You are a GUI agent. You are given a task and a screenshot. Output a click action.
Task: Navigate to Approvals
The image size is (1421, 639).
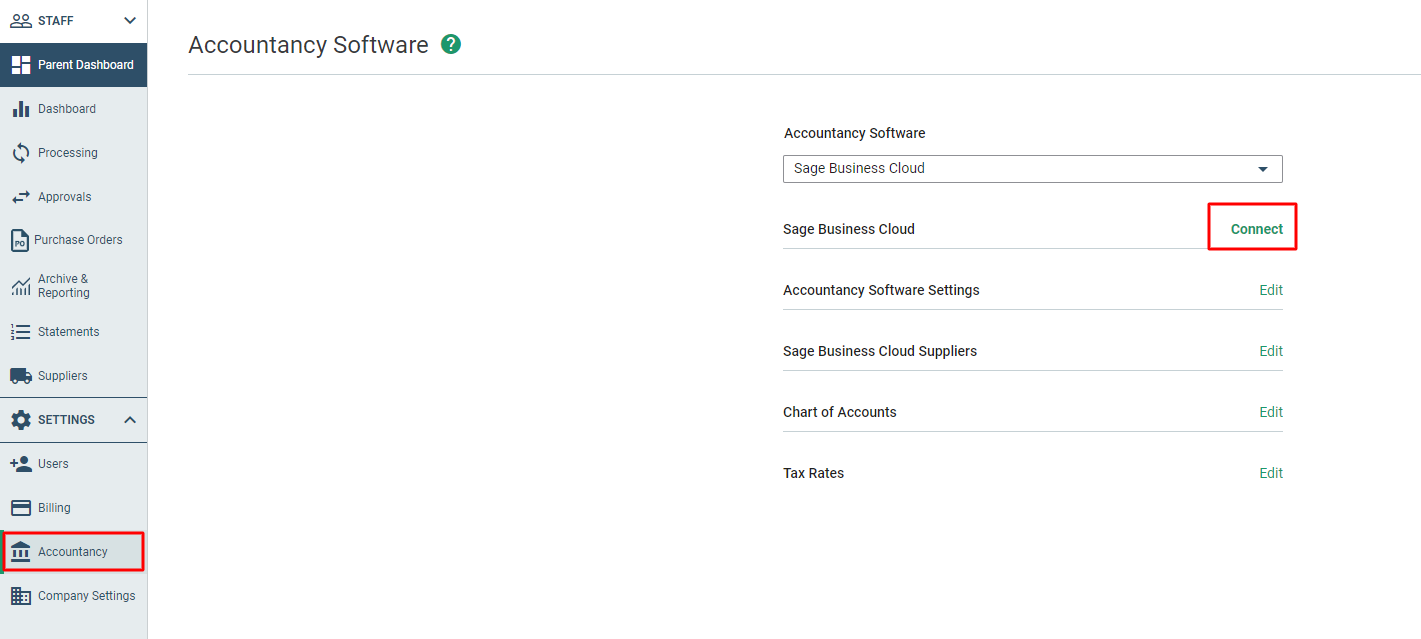[74, 197]
